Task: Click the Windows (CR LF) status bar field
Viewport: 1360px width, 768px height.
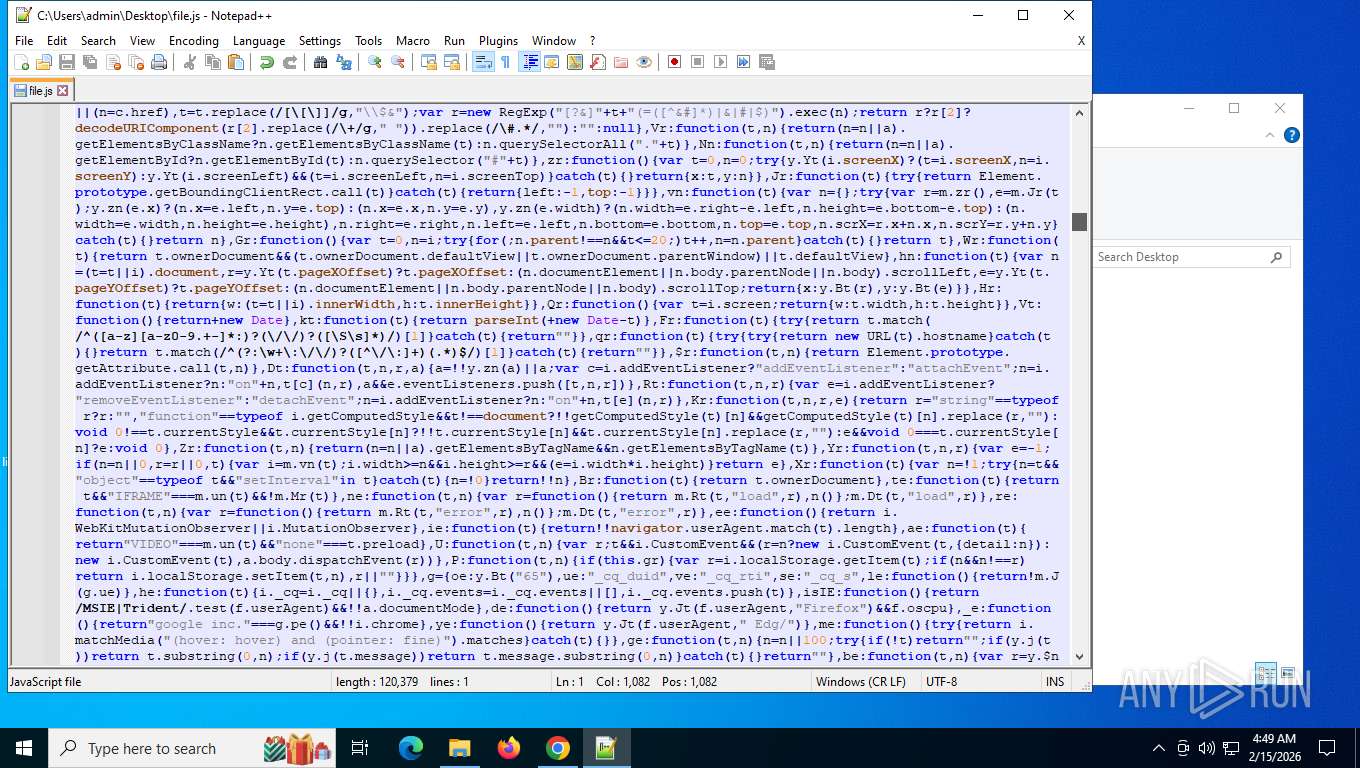Action: coord(860,682)
